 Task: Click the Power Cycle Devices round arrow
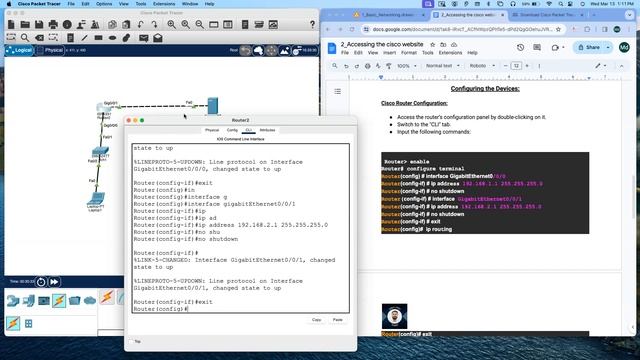(x=41, y=282)
